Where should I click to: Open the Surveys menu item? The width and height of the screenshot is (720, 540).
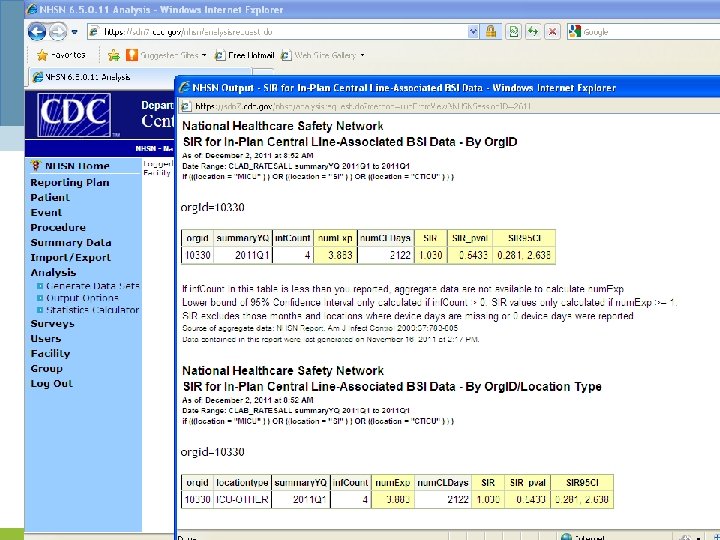52,324
